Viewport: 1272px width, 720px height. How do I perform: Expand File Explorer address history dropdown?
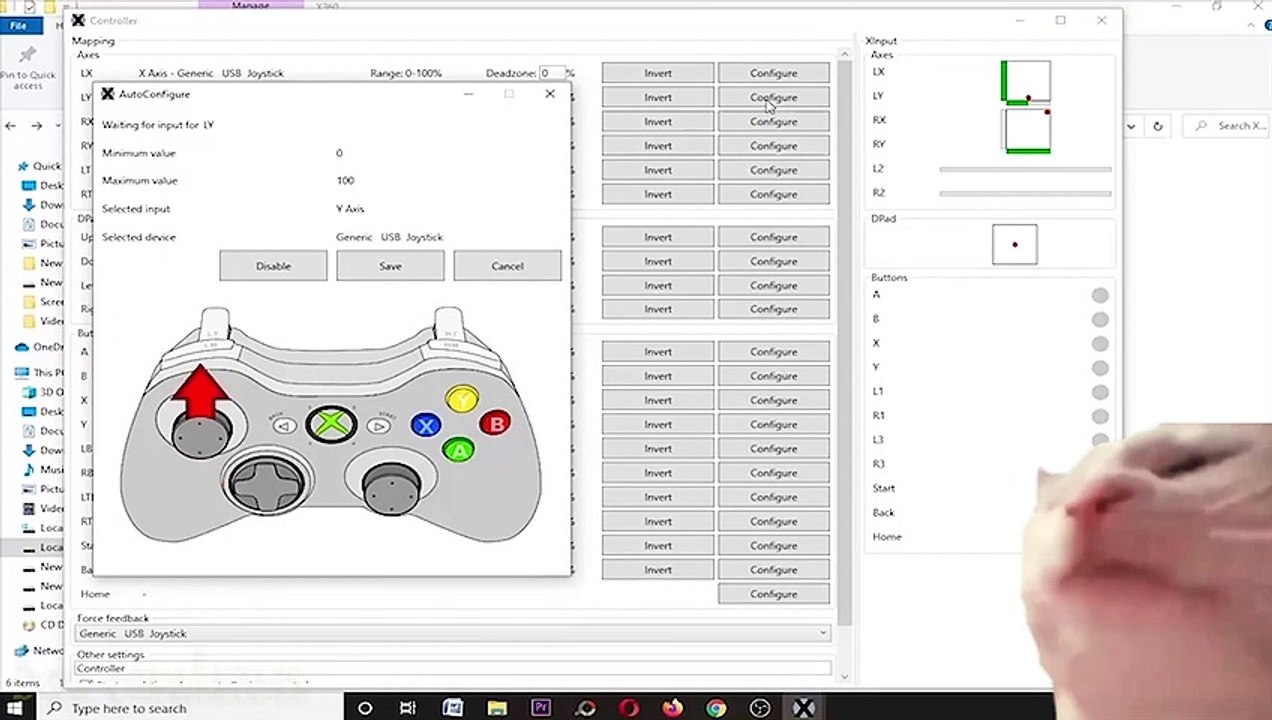[1131, 126]
